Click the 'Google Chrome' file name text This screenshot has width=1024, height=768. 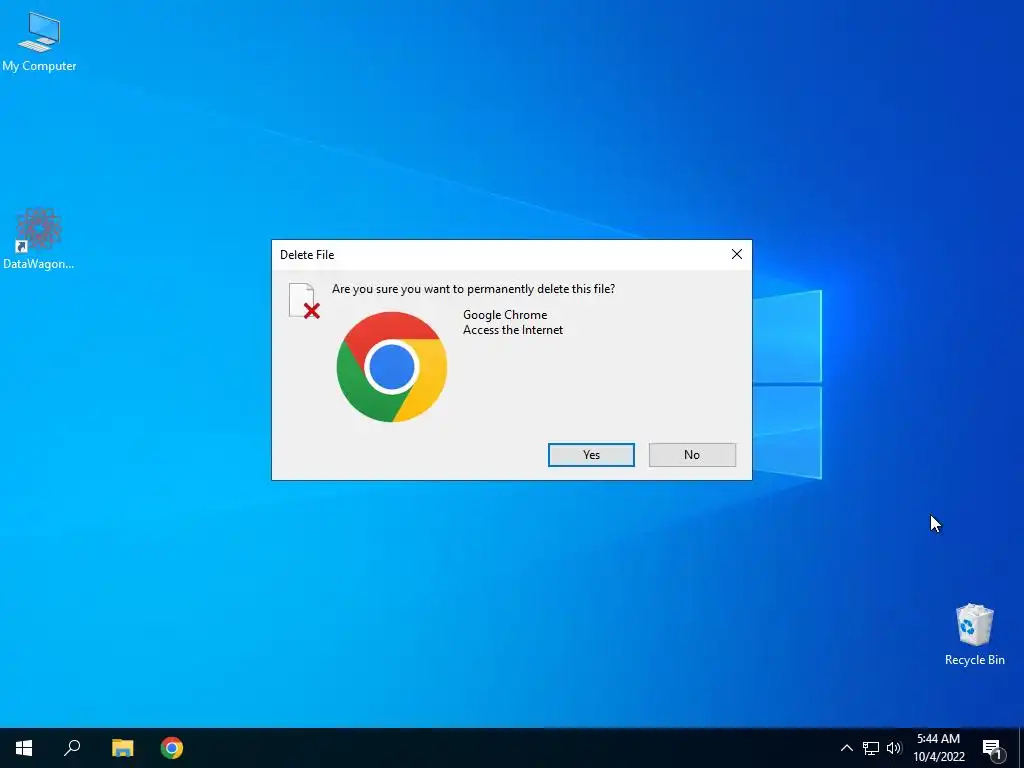(x=505, y=315)
